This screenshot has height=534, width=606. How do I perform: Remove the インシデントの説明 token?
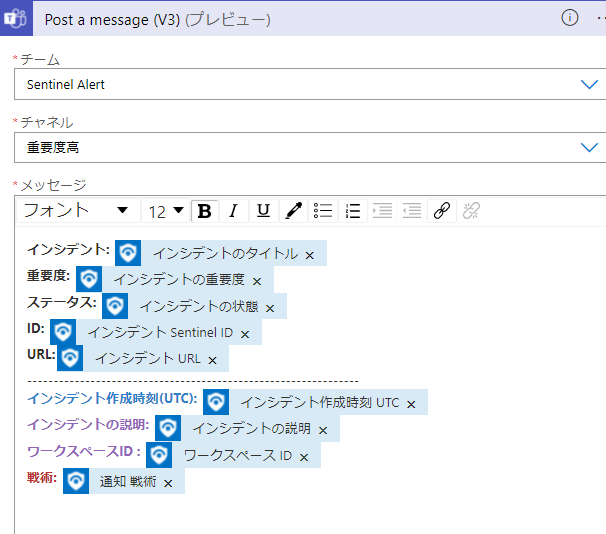pyautogui.click(x=323, y=430)
